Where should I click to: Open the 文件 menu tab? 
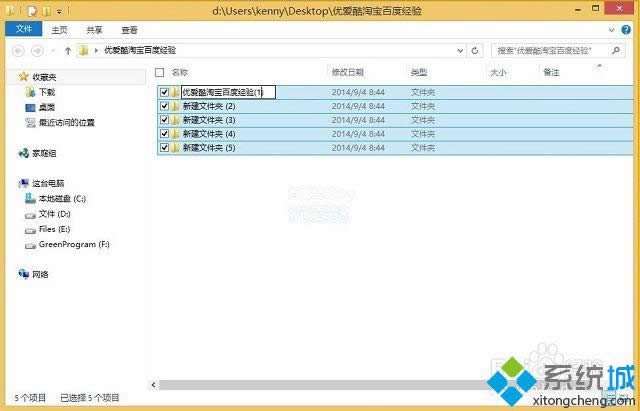(24, 29)
